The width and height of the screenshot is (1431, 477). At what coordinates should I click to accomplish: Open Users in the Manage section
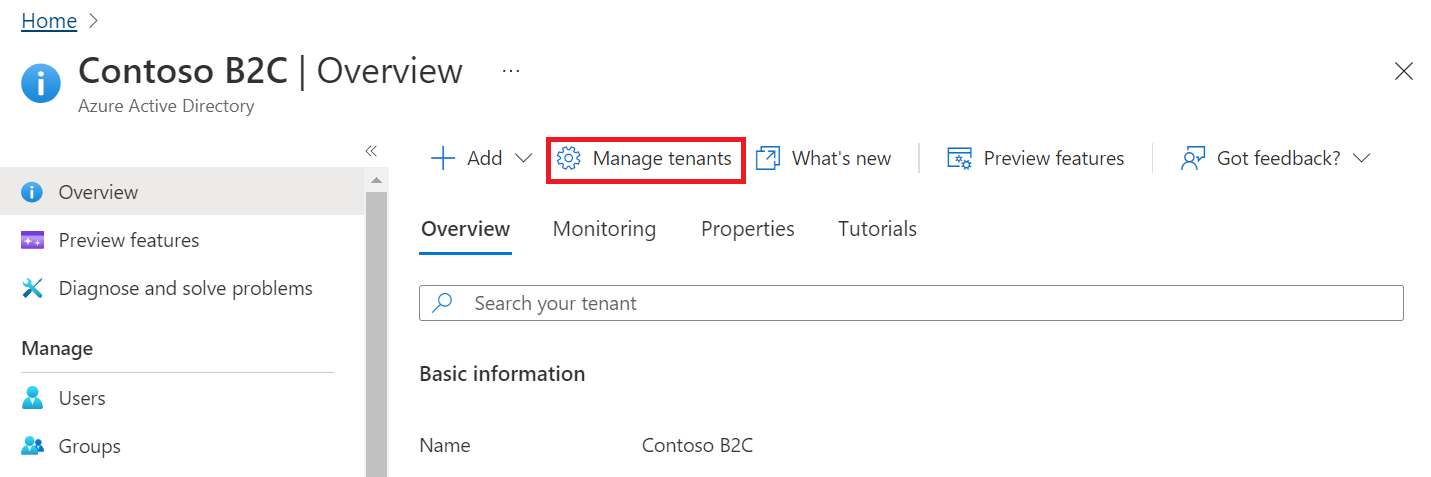click(x=82, y=398)
